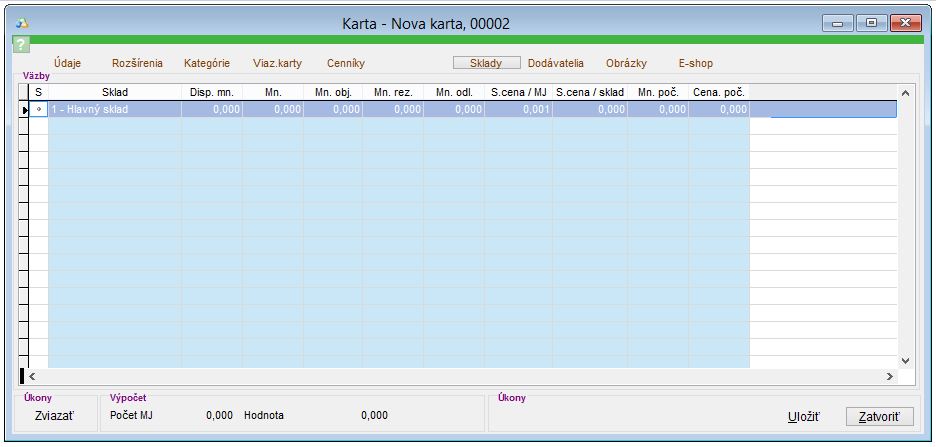Click the Sklad column header

coord(115,92)
